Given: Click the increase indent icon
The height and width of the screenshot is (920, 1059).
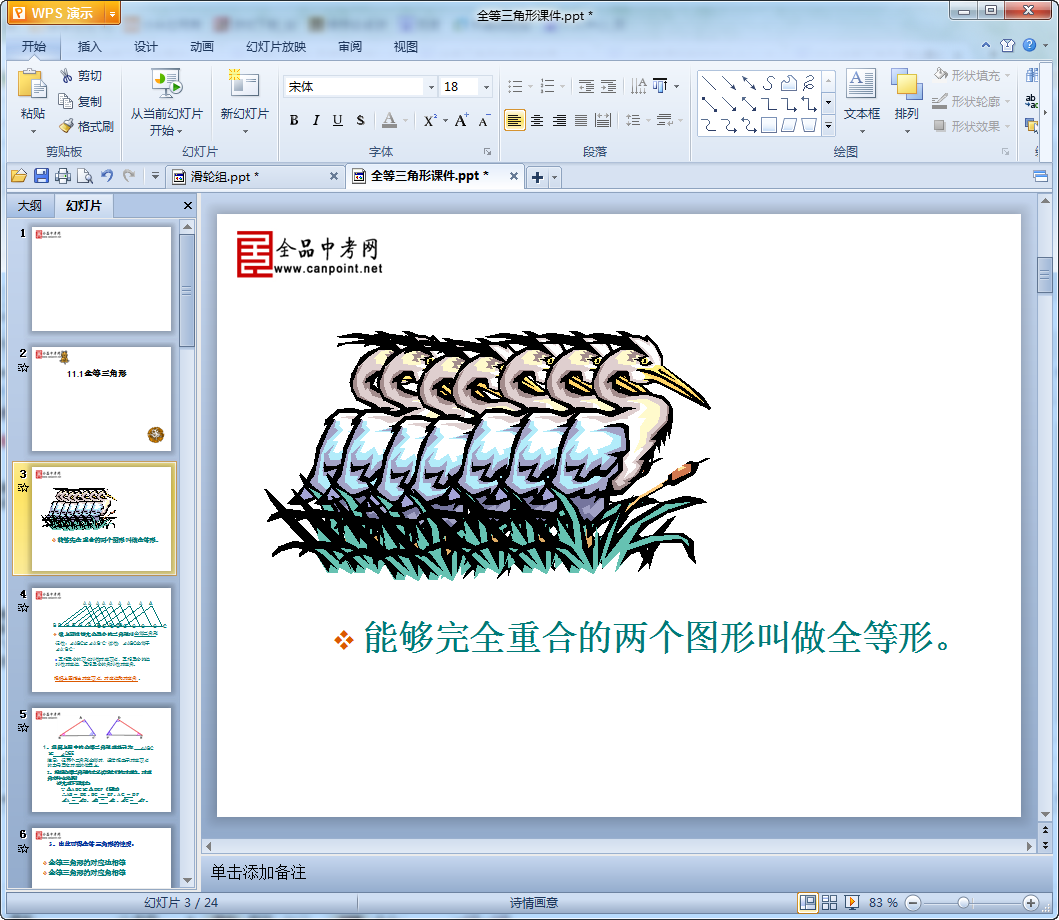Looking at the screenshot, I should (609, 86).
